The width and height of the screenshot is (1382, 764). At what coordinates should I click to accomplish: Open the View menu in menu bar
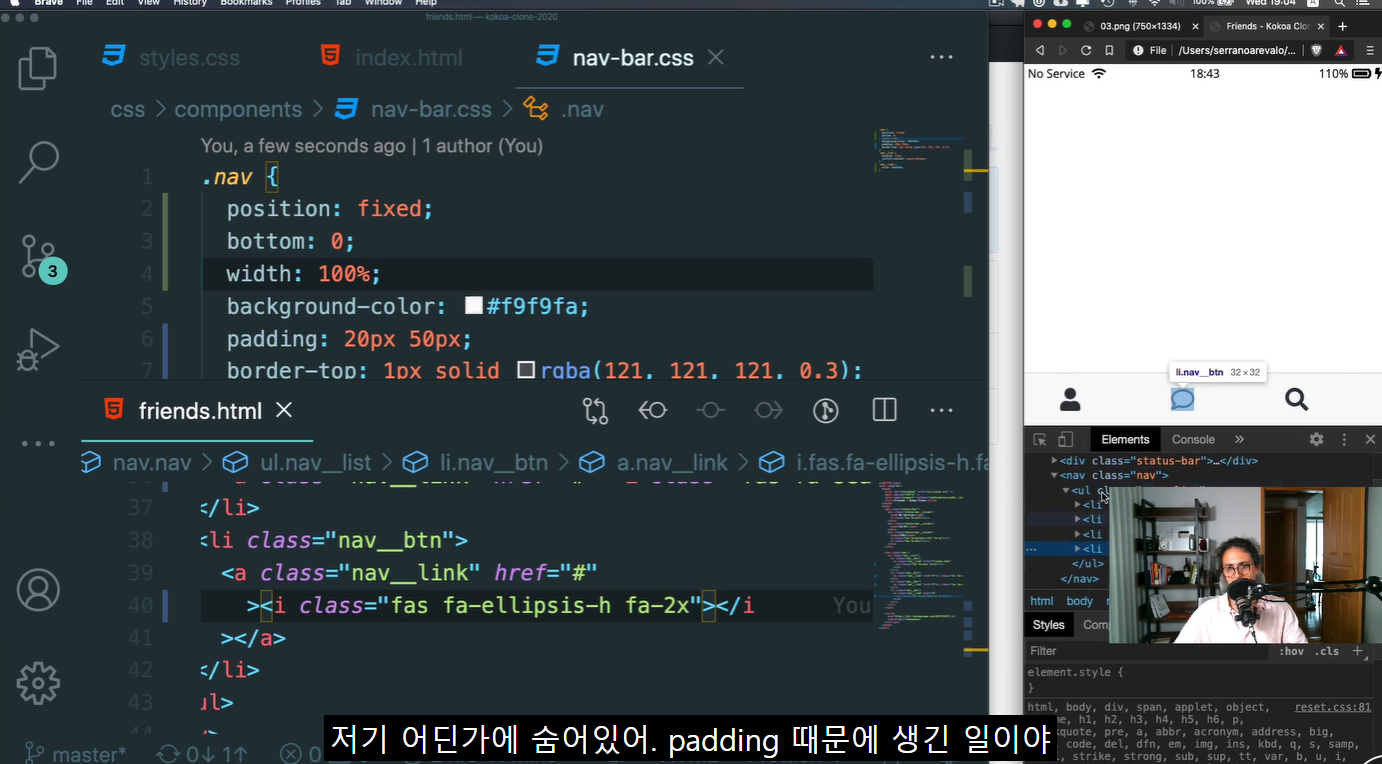[148, 3]
